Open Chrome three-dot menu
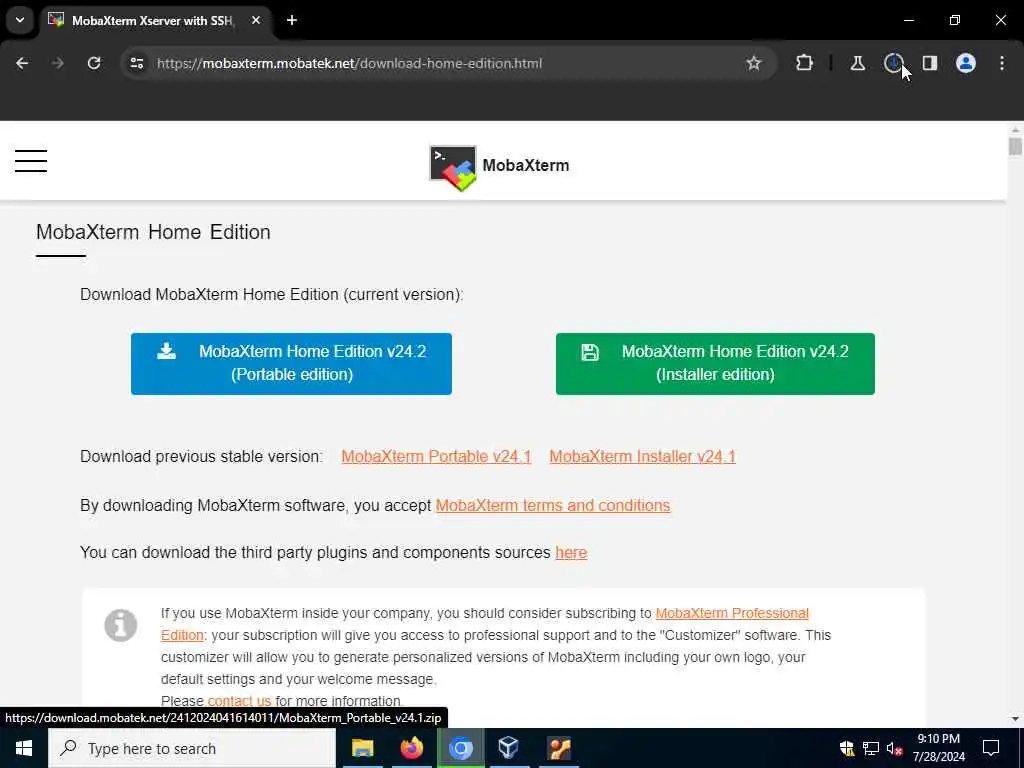Image resolution: width=1024 pixels, height=768 pixels. click(1002, 63)
